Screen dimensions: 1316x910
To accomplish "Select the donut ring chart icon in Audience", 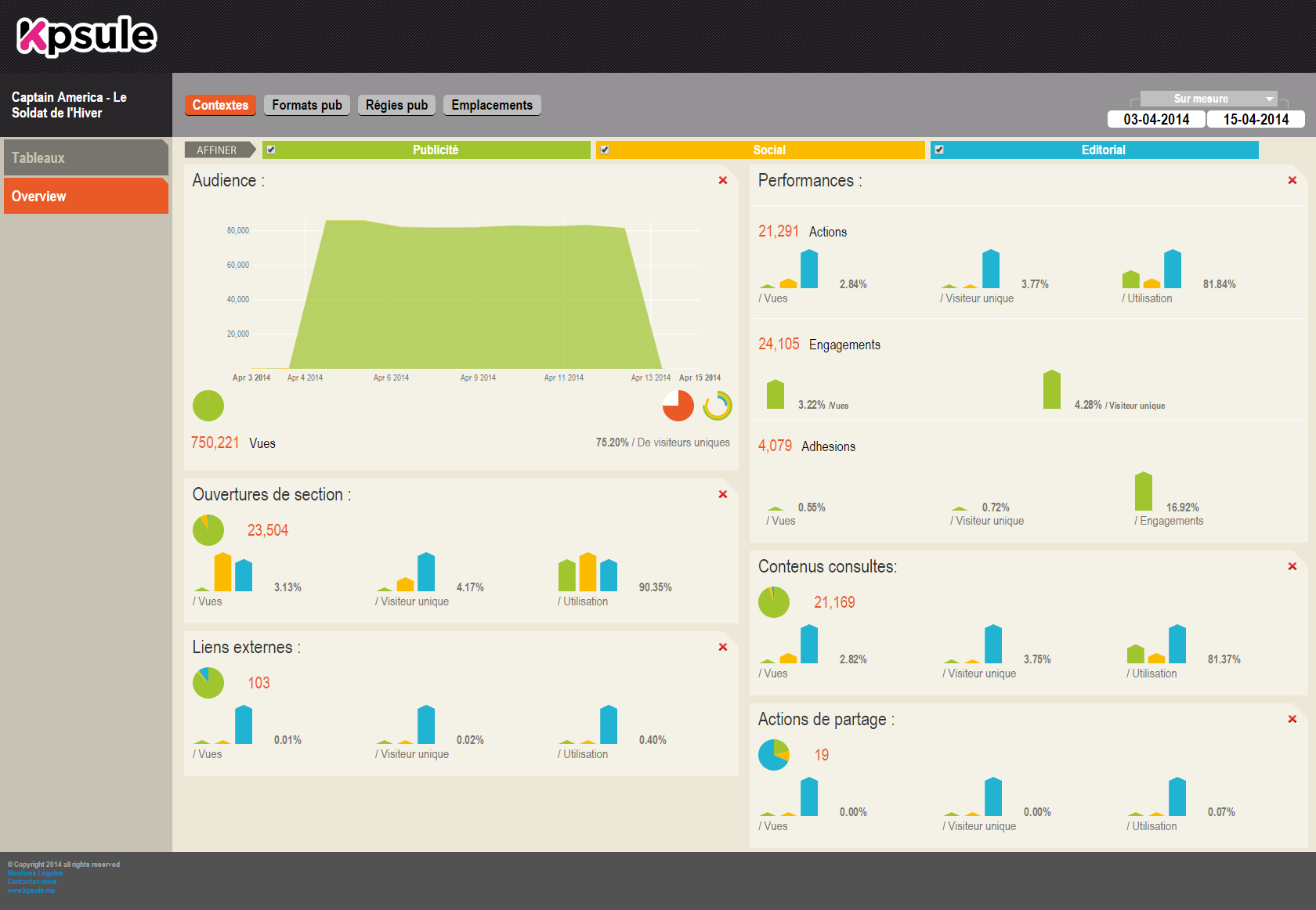I will 717,406.
